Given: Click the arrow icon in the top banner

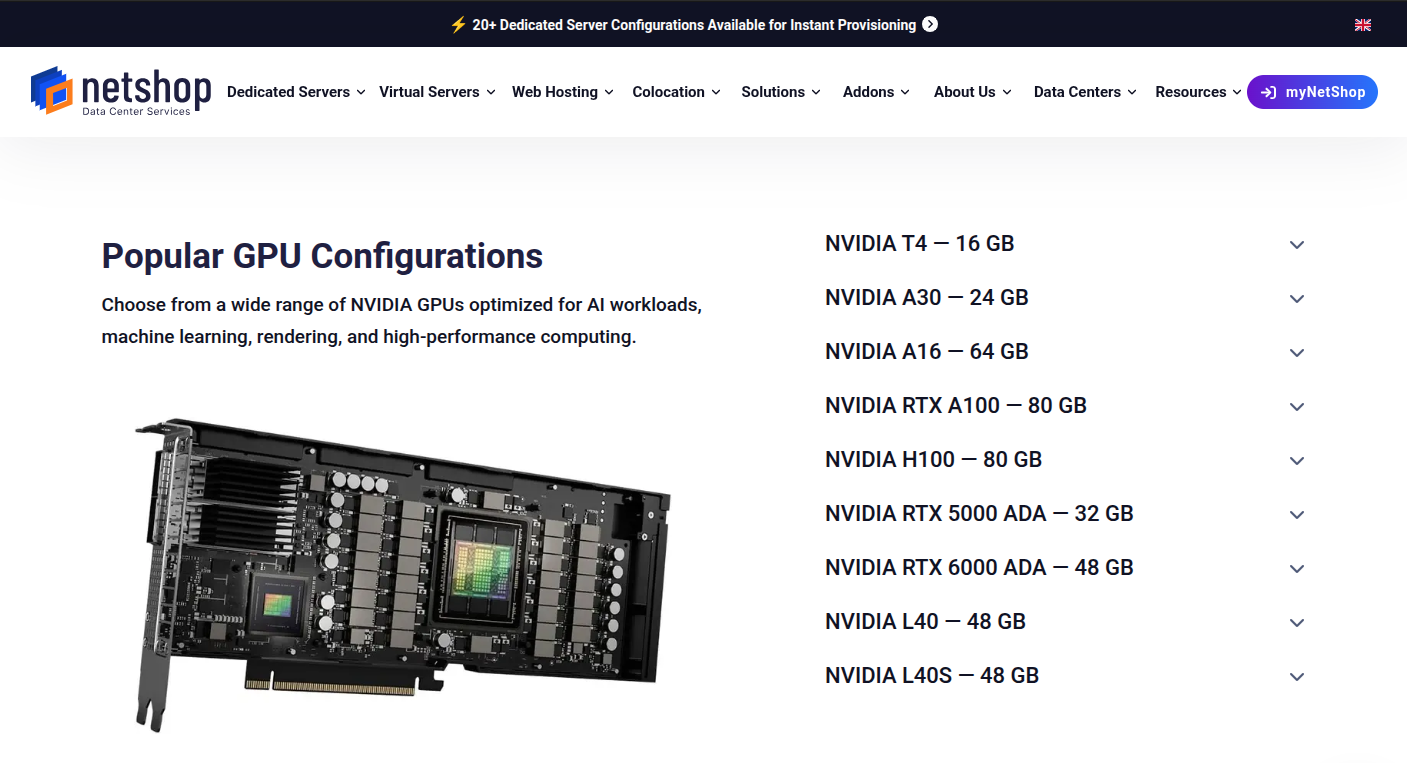Looking at the screenshot, I should point(930,24).
